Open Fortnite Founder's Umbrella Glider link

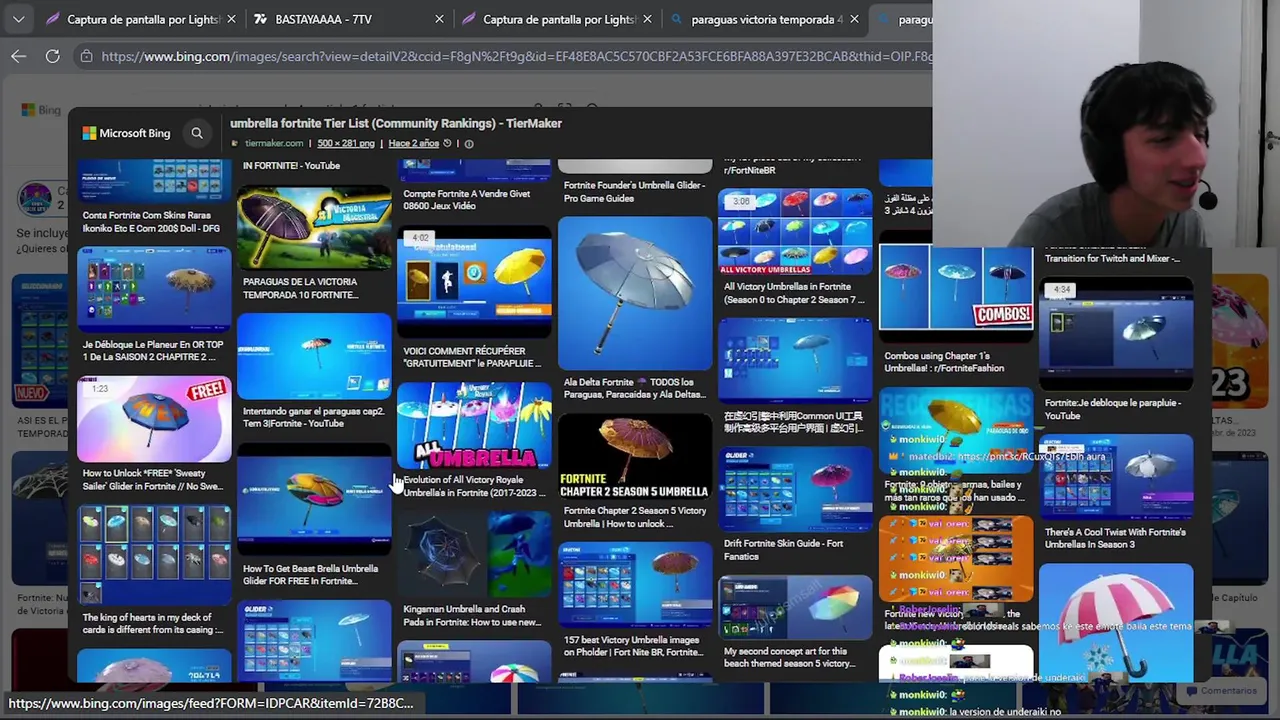point(634,191)
